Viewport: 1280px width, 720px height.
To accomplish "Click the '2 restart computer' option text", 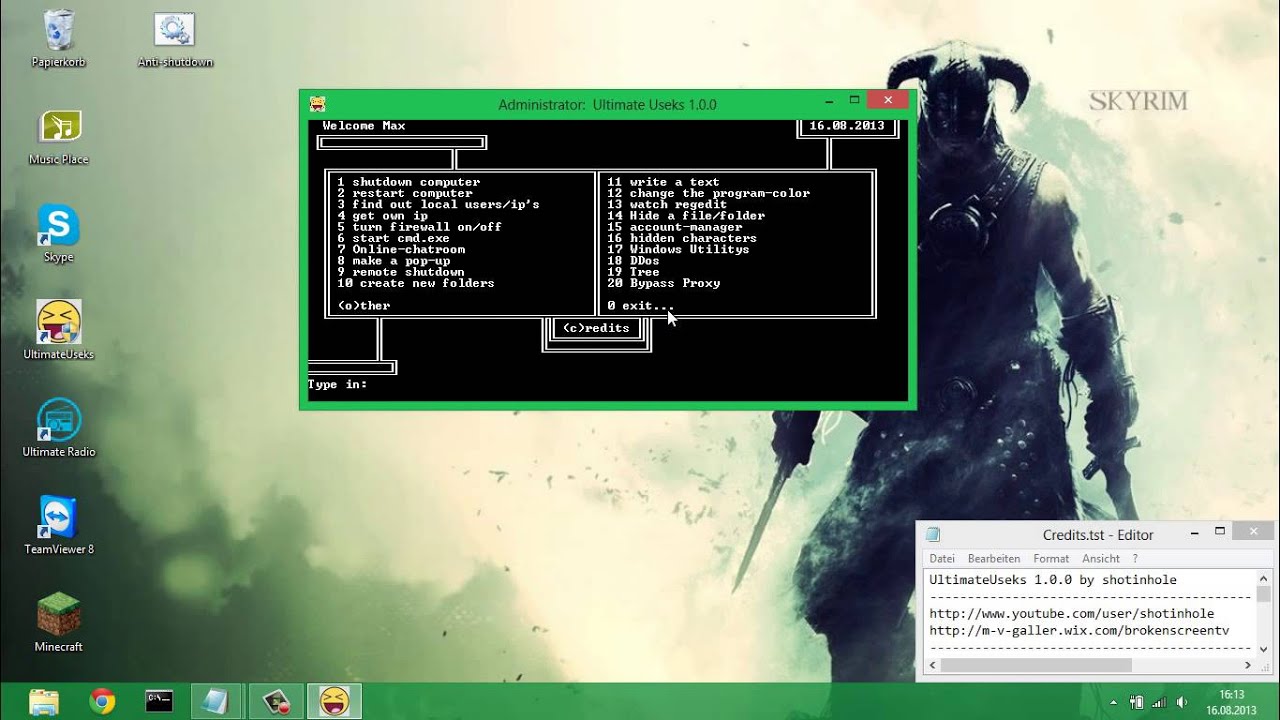I will pos(405,193).
